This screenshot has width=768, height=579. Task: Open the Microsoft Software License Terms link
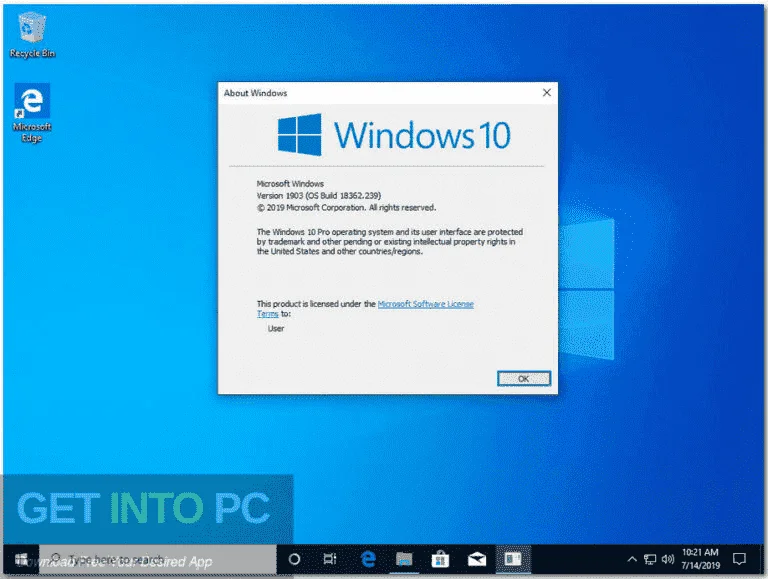(425, 304)
